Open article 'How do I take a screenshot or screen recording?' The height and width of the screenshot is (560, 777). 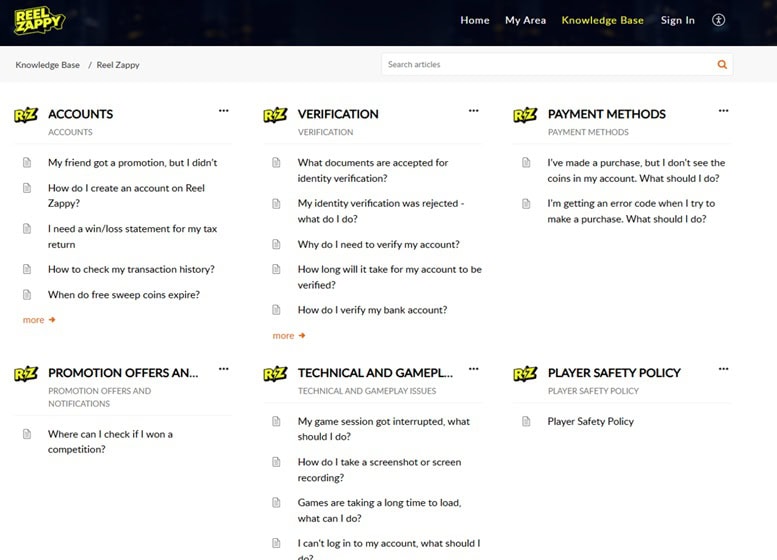(379, 470)
